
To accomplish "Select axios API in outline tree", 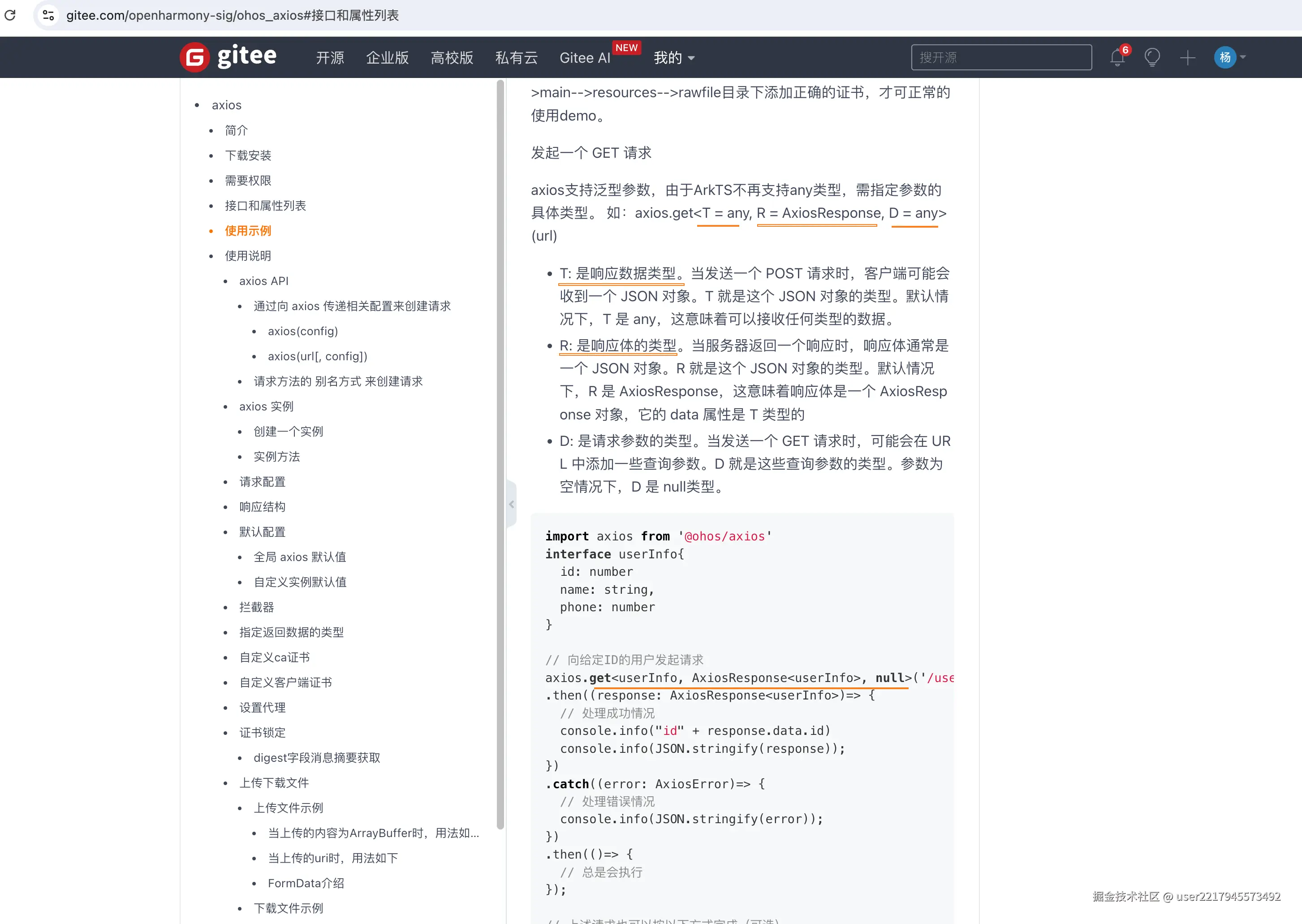I will coord(264,281).
